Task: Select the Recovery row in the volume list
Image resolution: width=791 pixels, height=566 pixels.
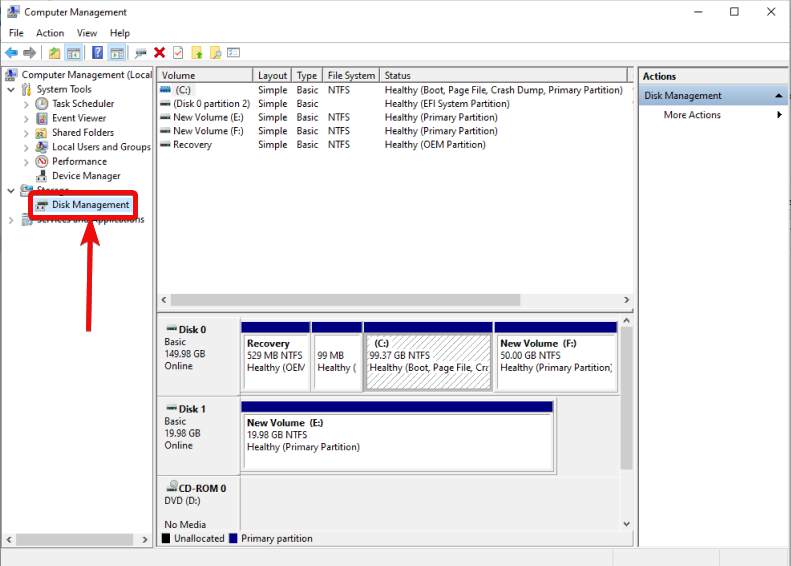Action: click(x=192, y=145)
